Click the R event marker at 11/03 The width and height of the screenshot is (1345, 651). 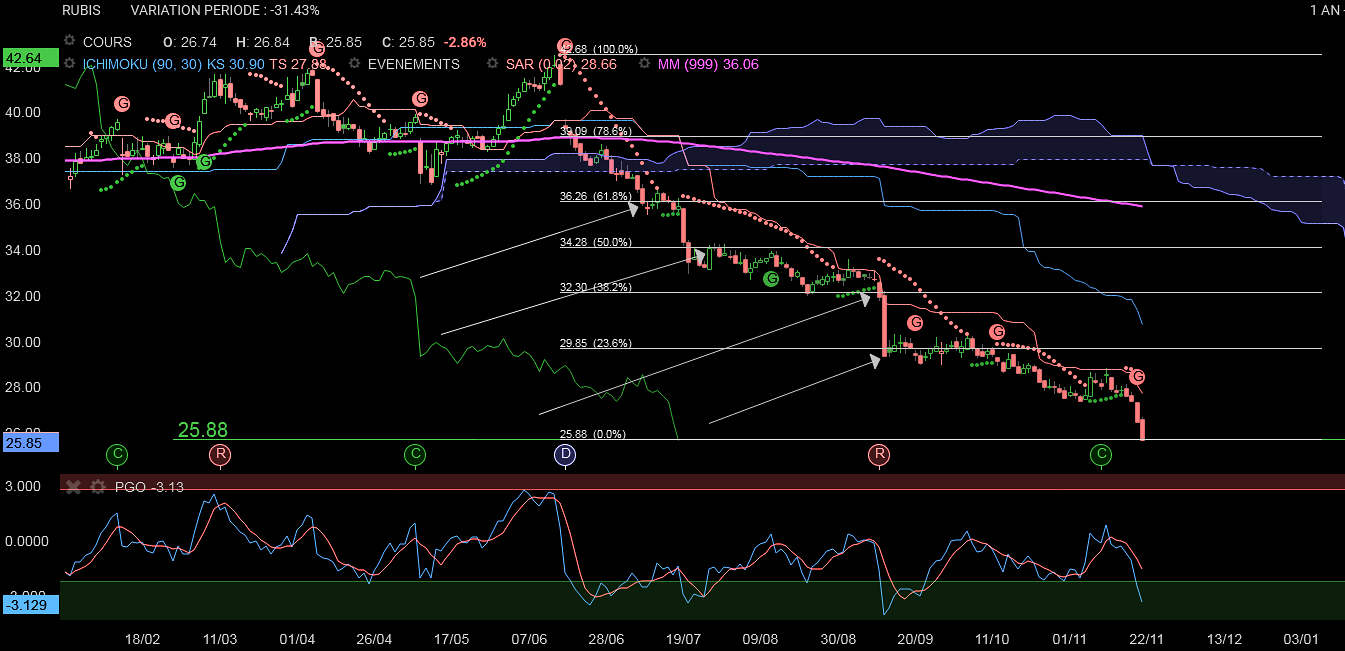click(220, 455)
